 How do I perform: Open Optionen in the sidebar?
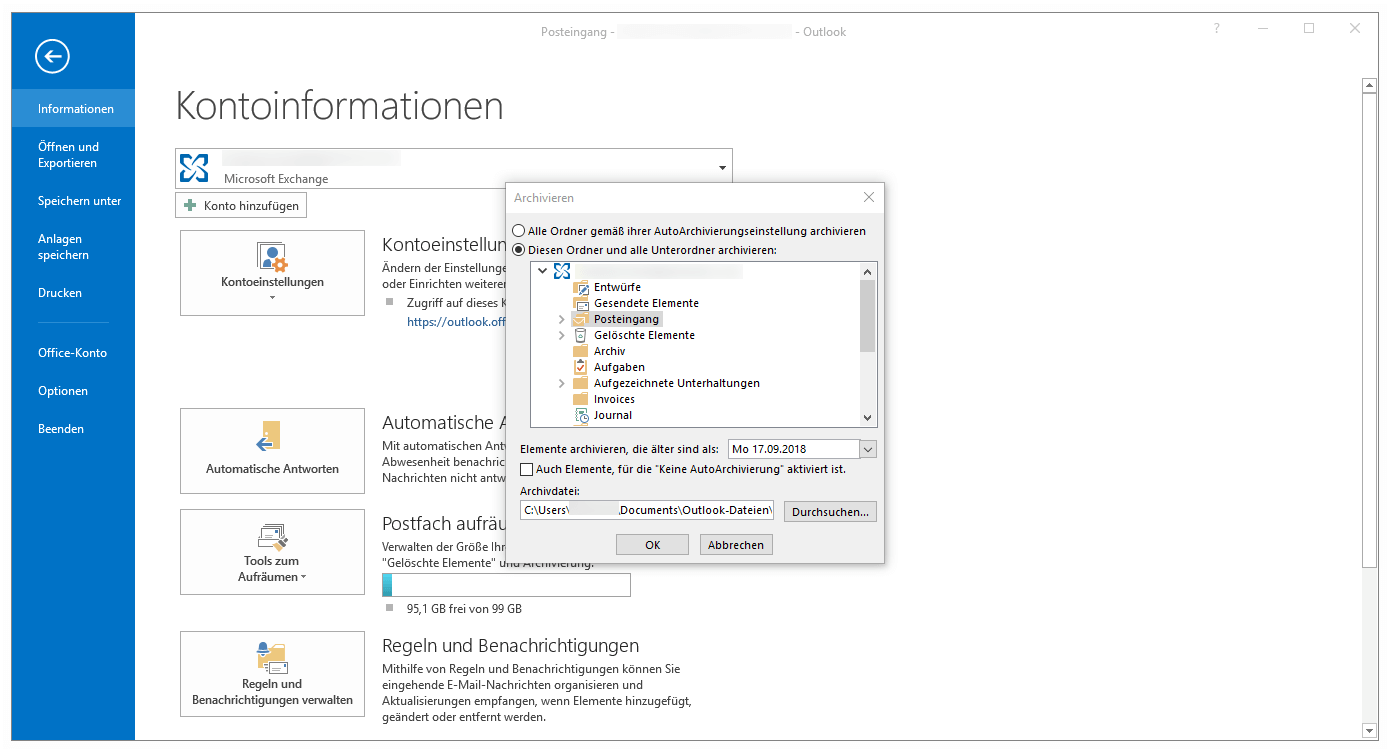(x=73, y=391)
